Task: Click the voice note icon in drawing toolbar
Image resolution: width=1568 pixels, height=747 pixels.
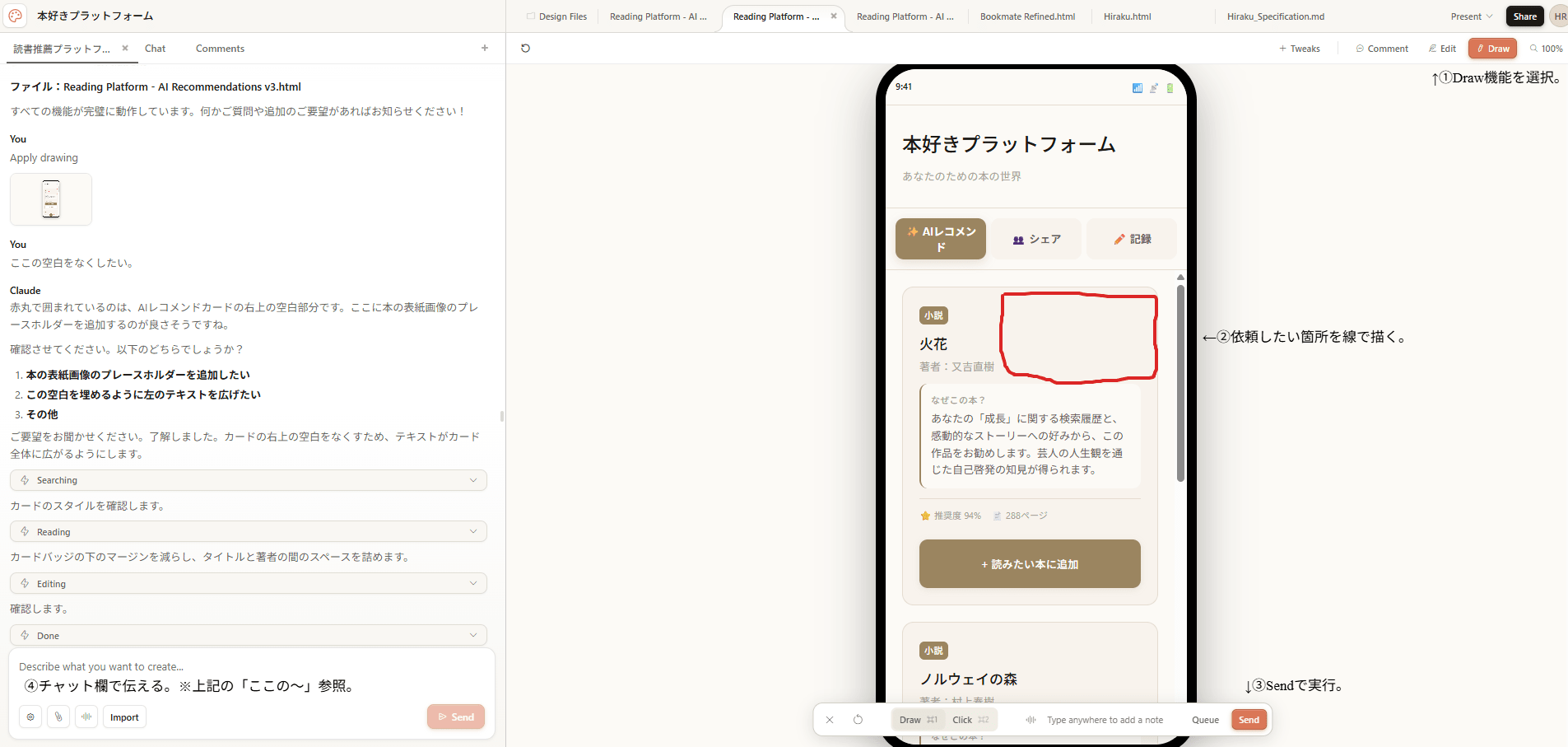Action: click(x=1031, y=720)
